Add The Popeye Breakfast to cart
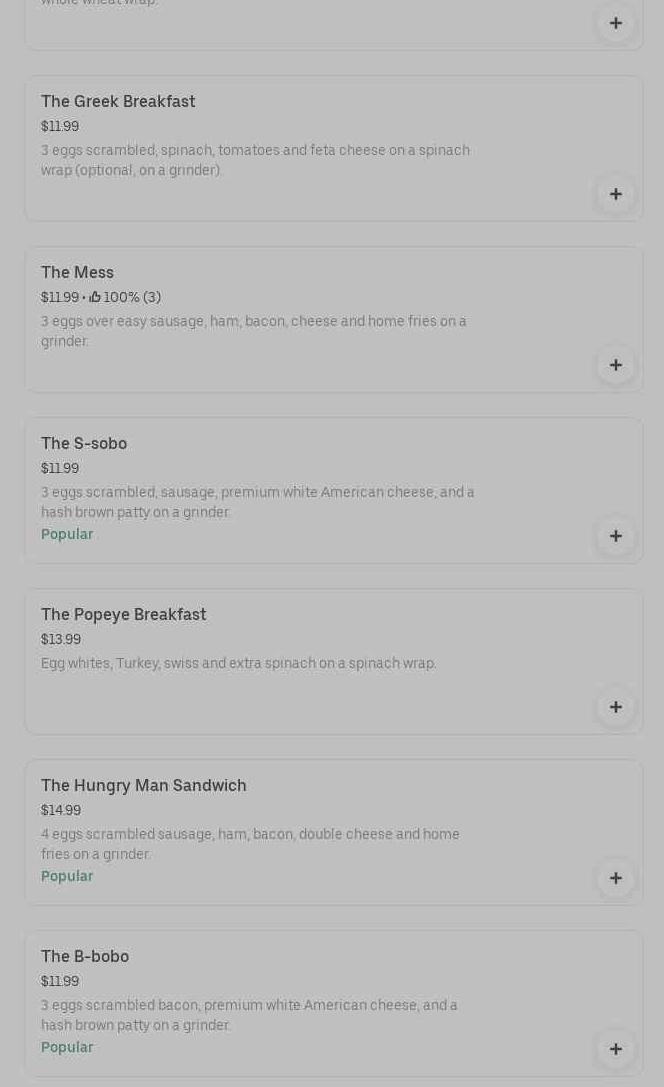Image resolution: width=664 pixels, height=1087 pixels. [x=615, y=707]
